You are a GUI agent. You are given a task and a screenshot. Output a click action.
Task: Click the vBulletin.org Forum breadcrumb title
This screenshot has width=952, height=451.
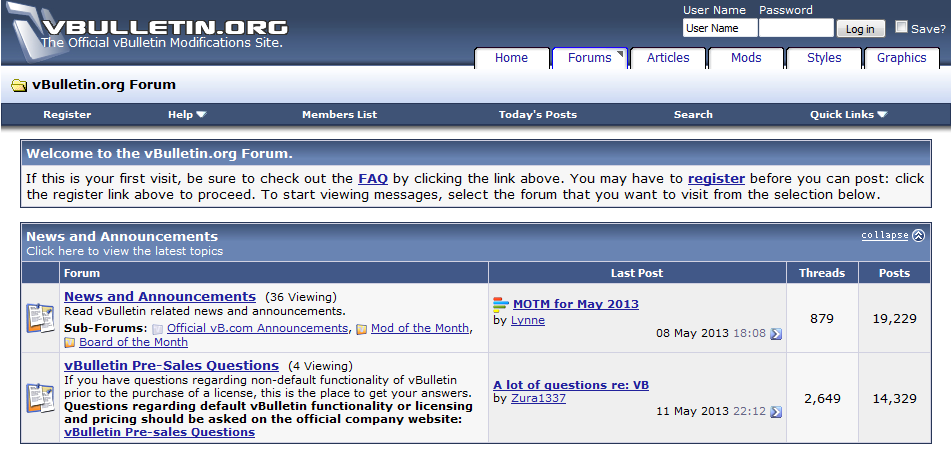(x=104, y=84)
